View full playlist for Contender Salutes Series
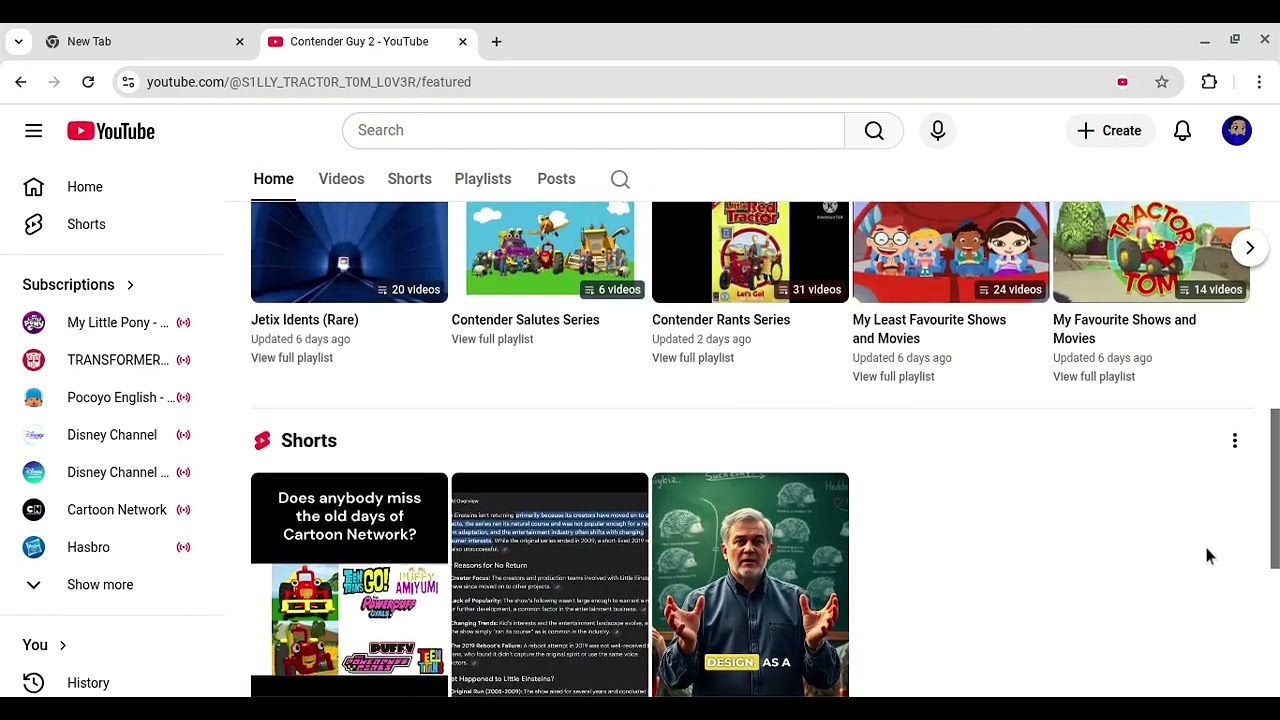The height and width of the screenshot is (720, 1280). (x=492, y=339)
